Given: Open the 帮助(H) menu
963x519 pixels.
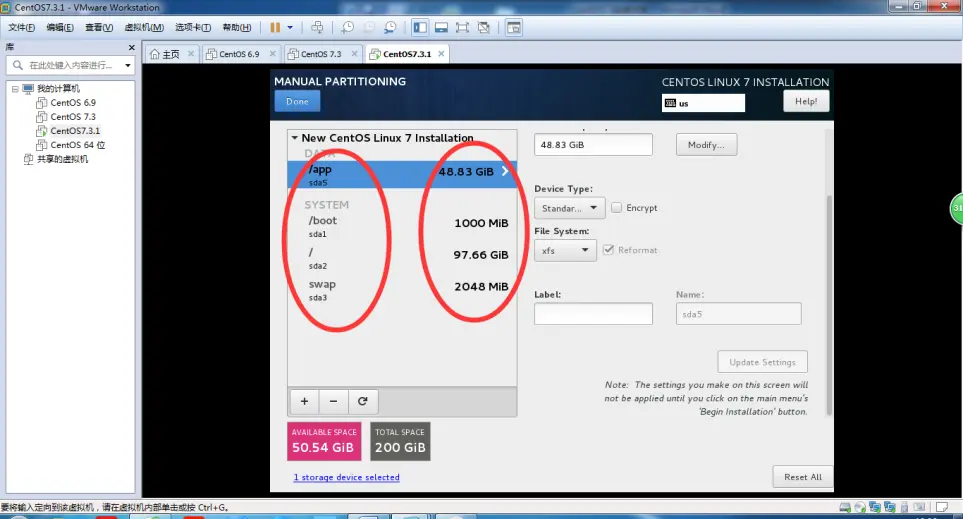Looking at the screenshot, I should (236, 28).
